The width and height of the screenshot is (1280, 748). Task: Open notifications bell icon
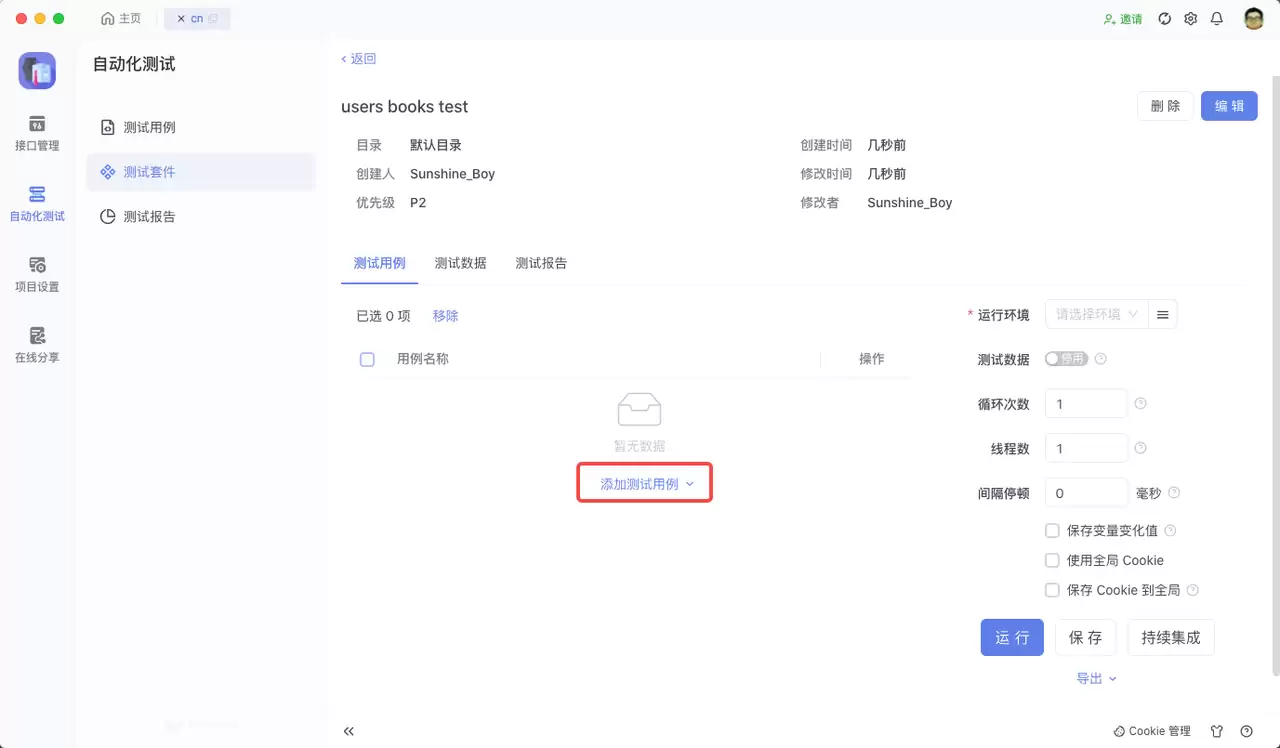pos(1217,19)
